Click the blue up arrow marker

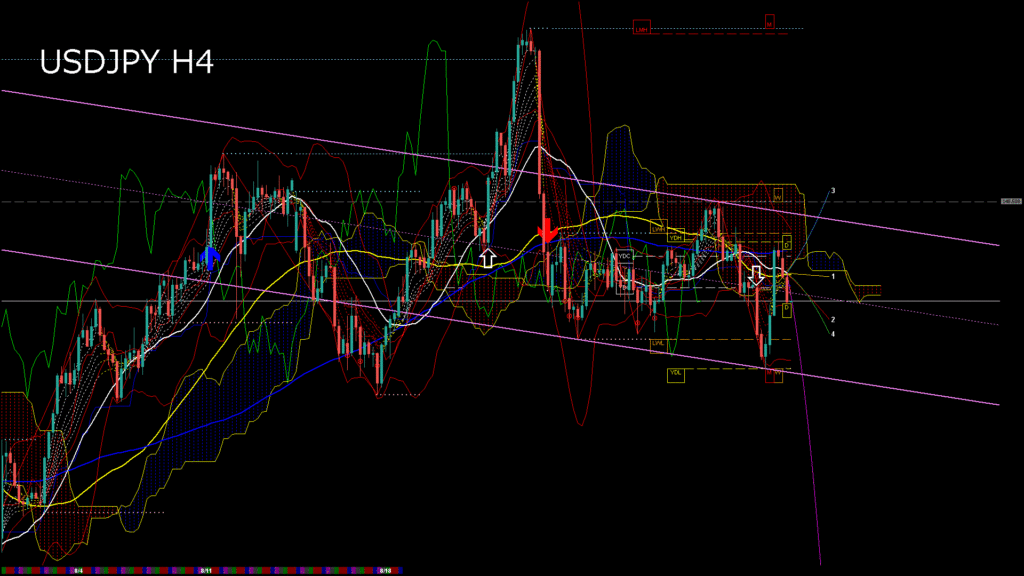pyautogui.click(x=211, y=257)
